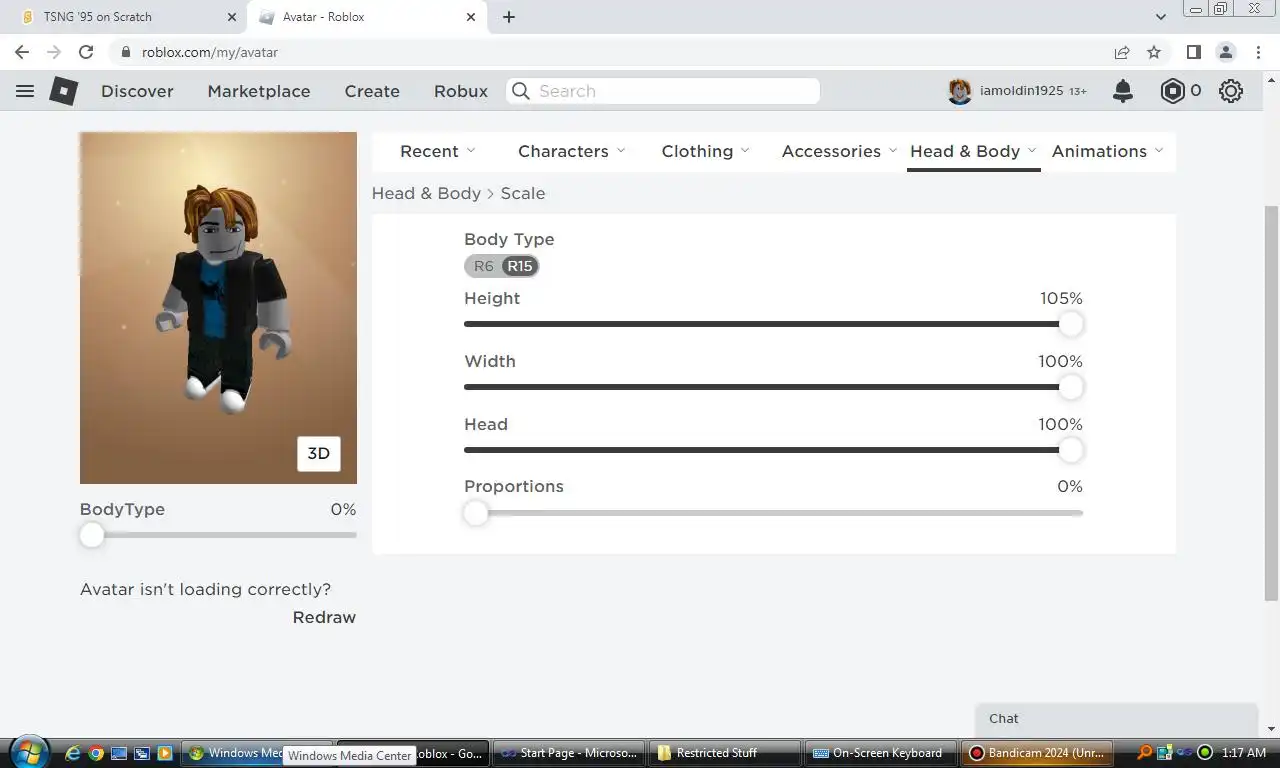The image size is (1280, 768).
Task: Open the browser side panel icon
Action: [x=1193, y=52]
